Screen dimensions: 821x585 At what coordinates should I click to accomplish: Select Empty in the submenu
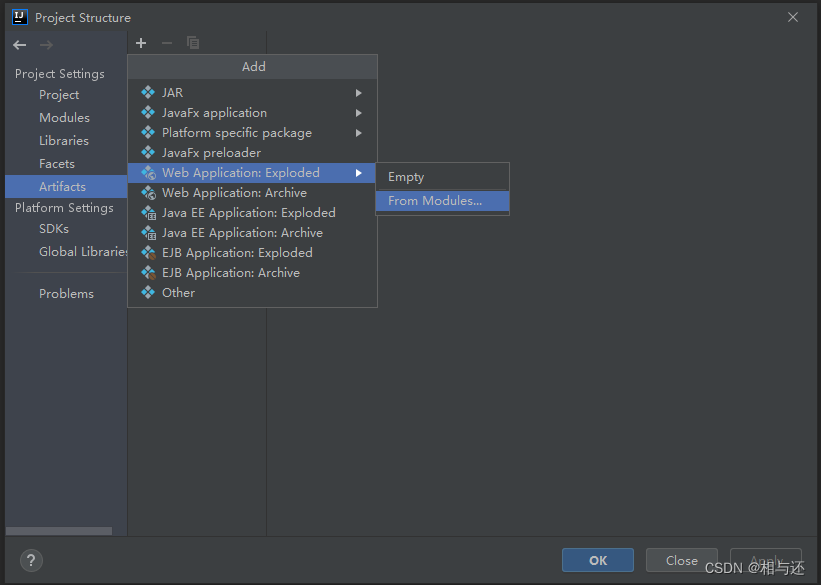pos(442,177)
